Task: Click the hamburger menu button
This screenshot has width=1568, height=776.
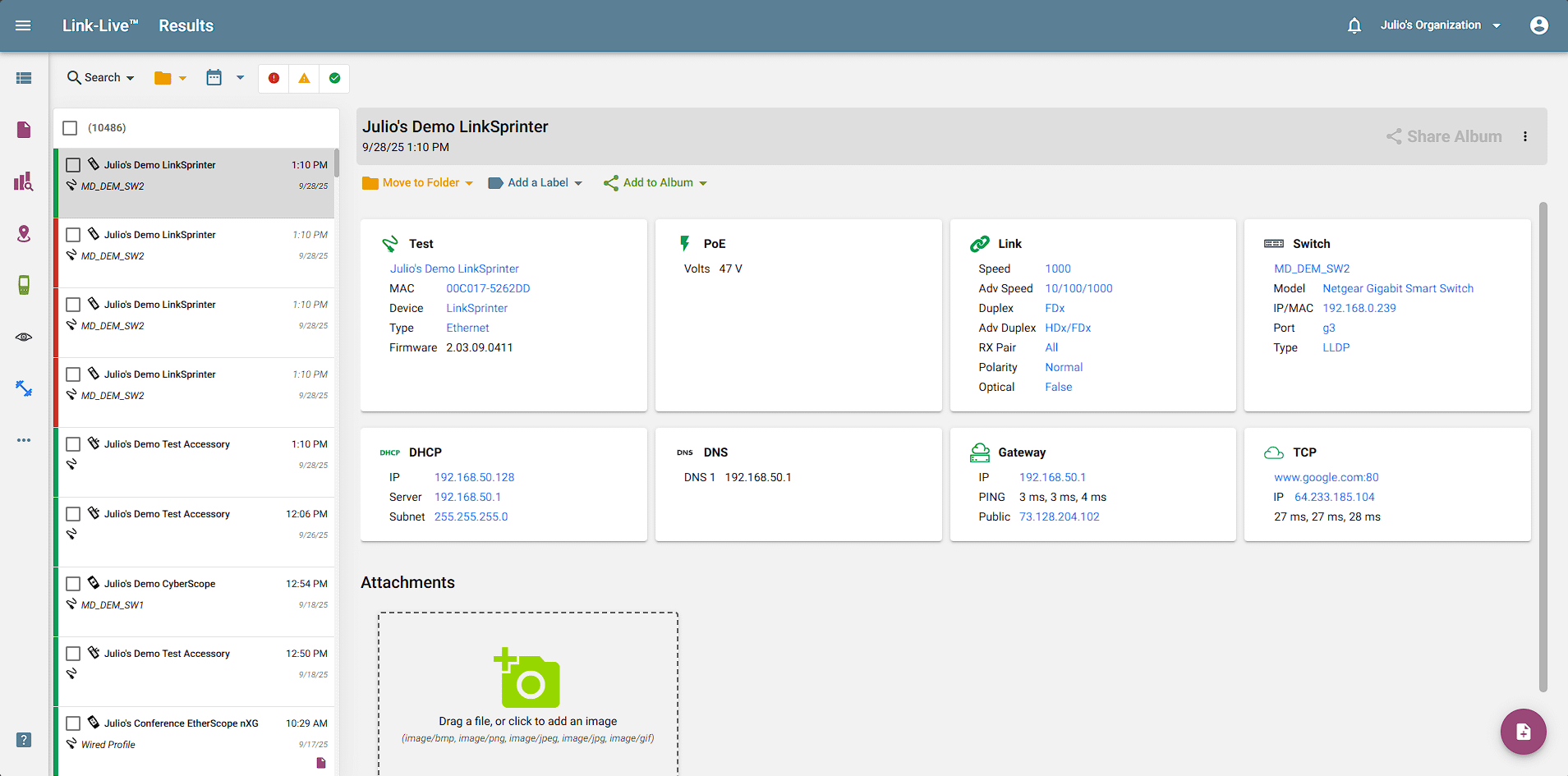Action: point(23,25)
